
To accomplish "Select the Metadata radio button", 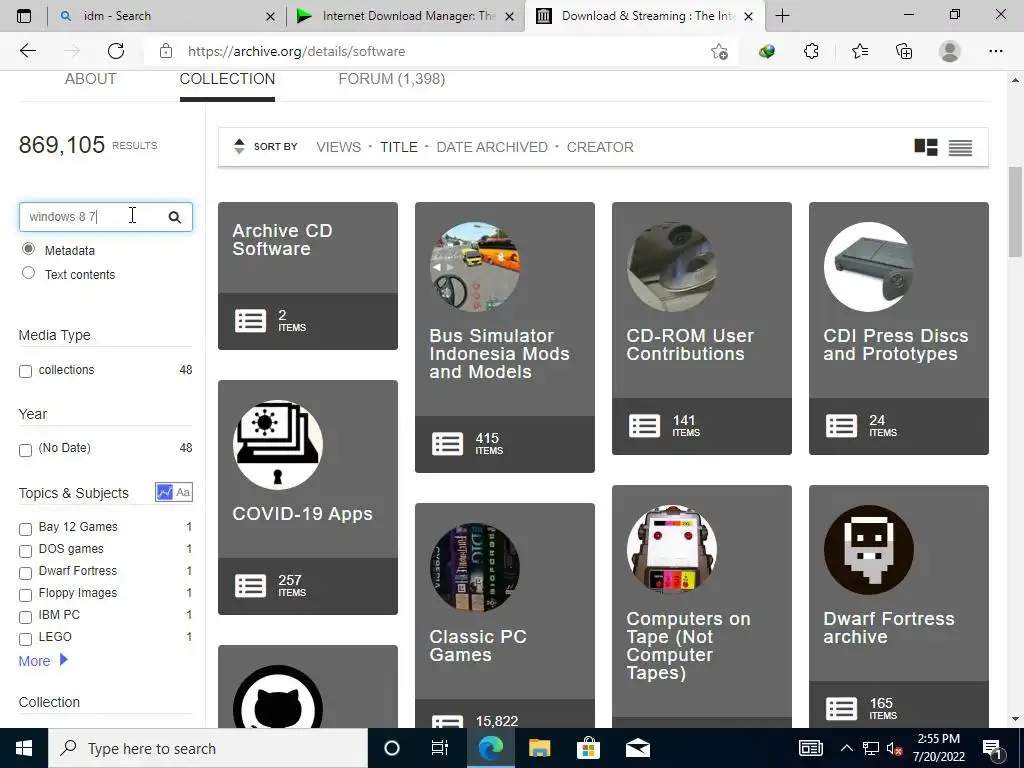I will coord(28,249).
